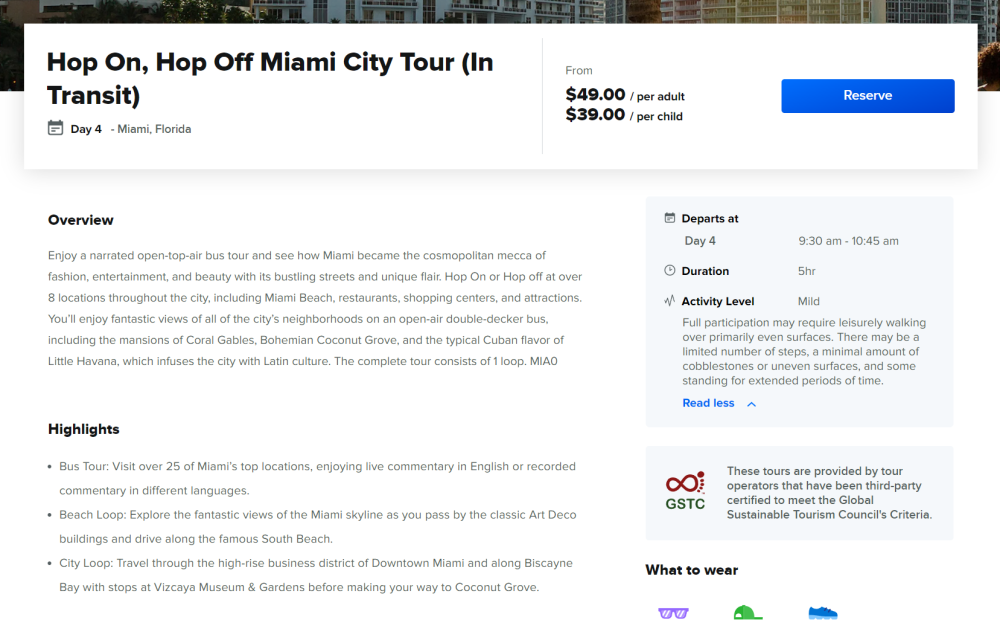Click the Miami, Florida location text

pos(154,129)
